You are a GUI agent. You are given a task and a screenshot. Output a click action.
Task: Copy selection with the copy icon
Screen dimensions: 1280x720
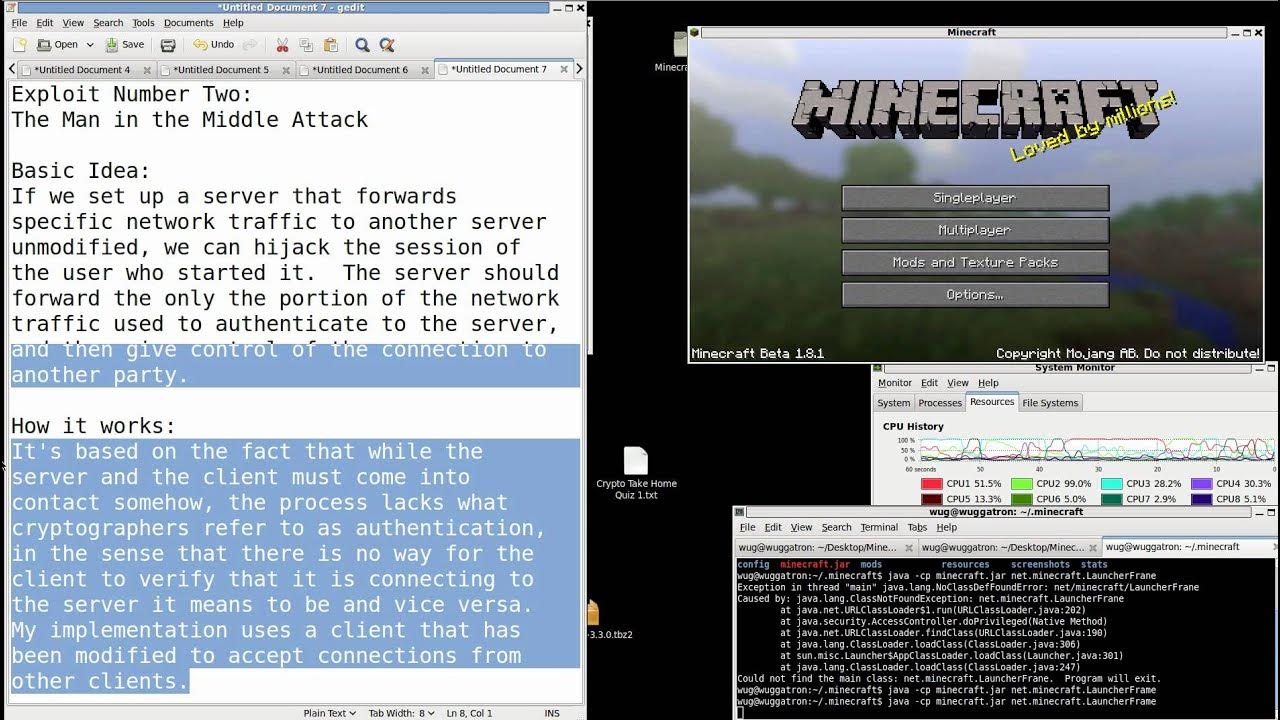(306, 45)
